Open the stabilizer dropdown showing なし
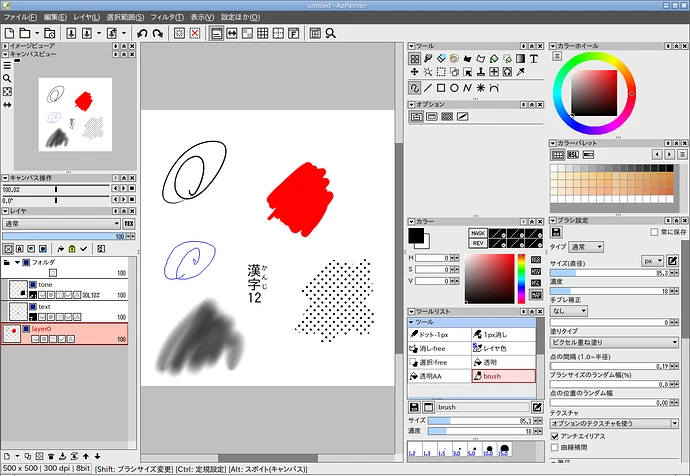This screenshot has height=476, width=690. tap(569, 311)
